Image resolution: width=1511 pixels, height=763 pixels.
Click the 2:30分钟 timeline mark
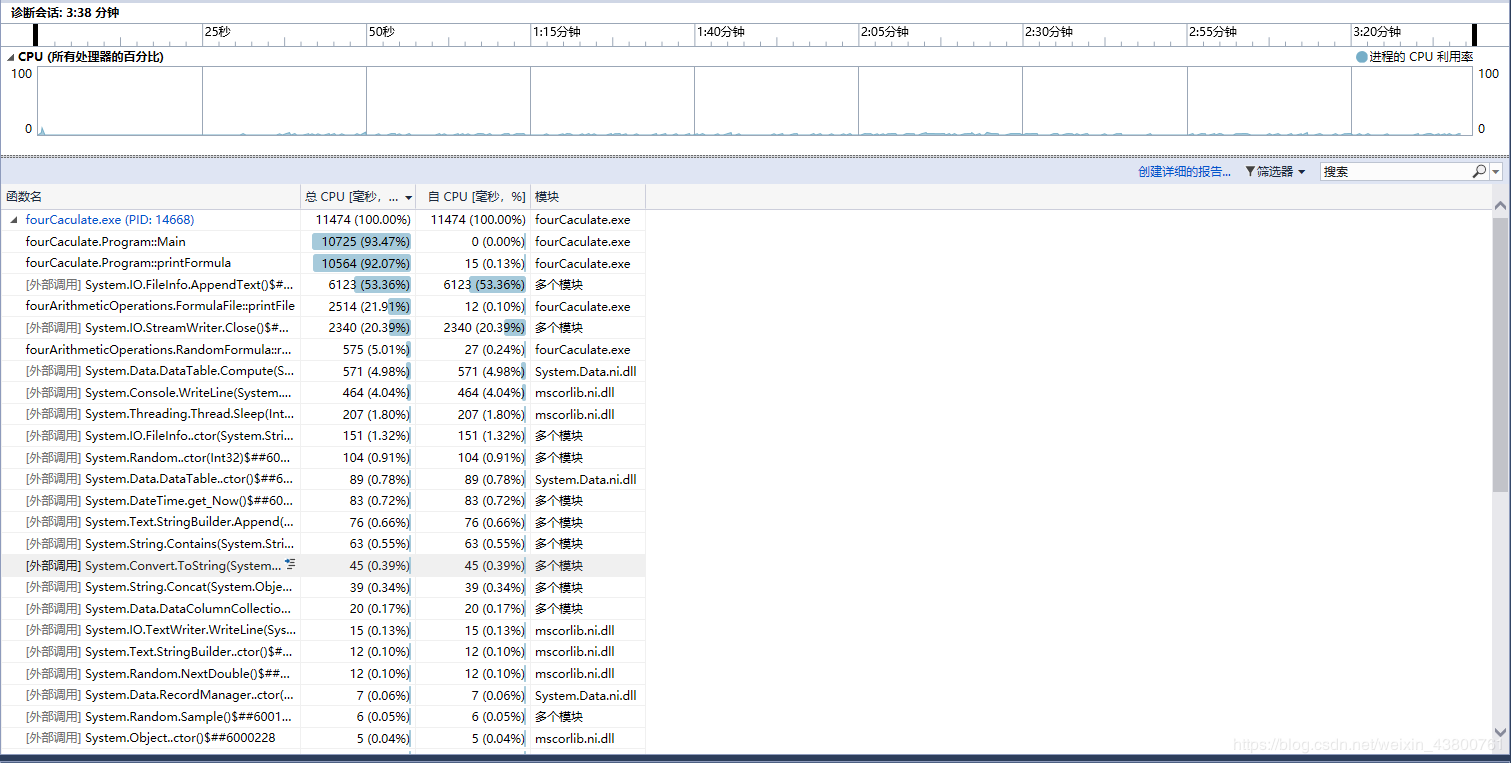[x=1048, y=32]
